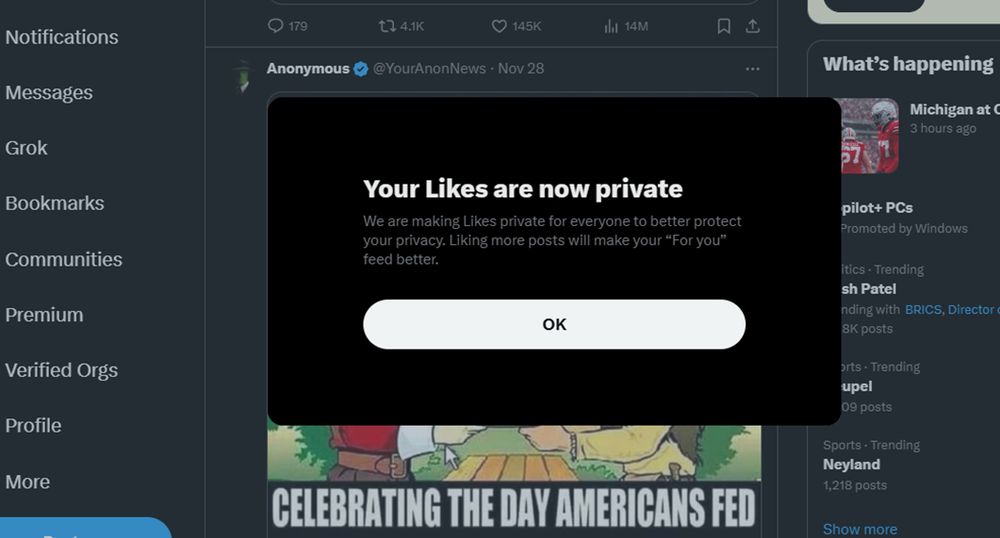Like the post with 145K likes

499,26
